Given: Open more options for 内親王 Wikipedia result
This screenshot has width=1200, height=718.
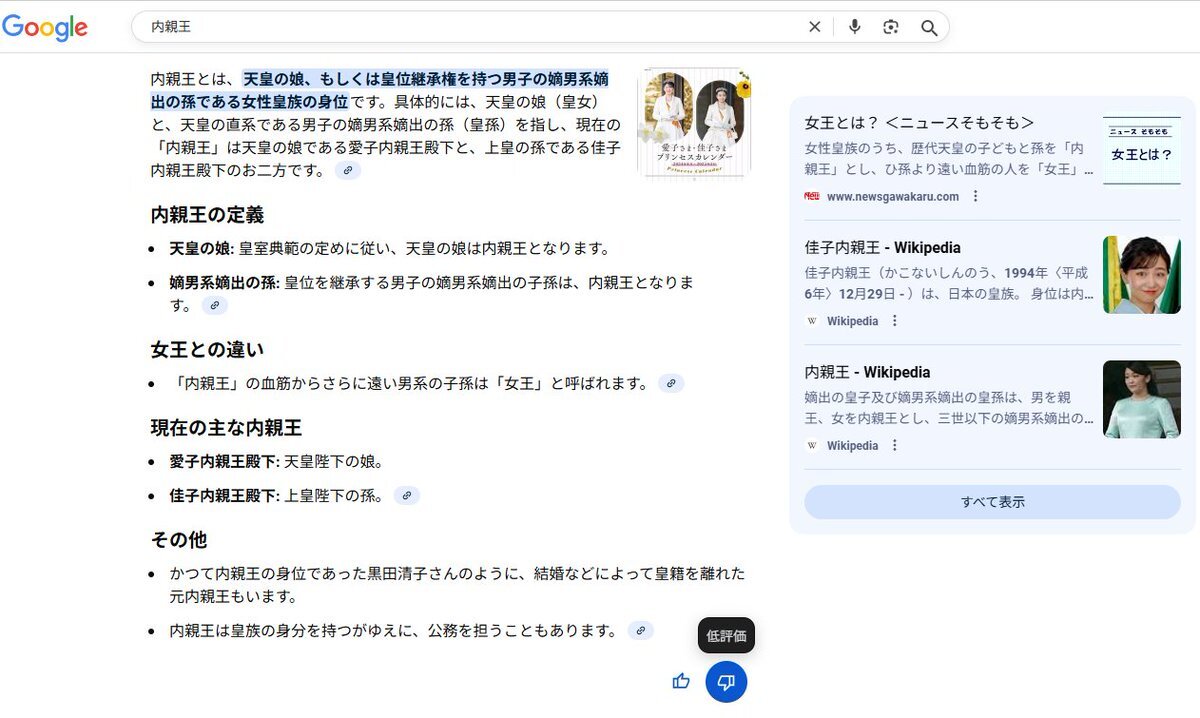Looking at the screenshot, I should [x=895, y=446].
